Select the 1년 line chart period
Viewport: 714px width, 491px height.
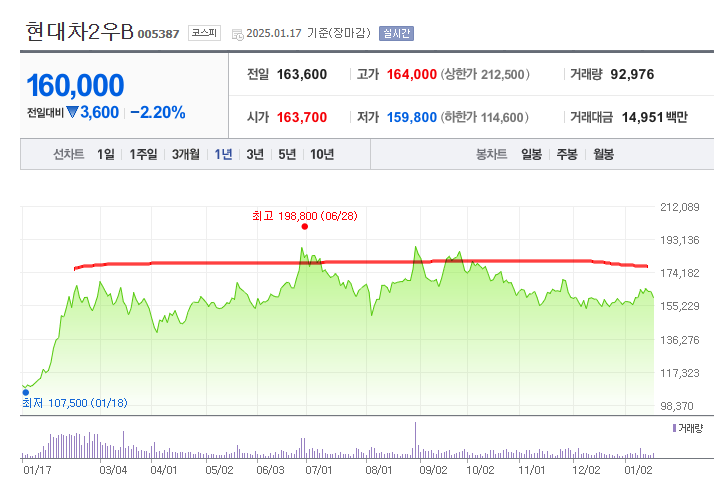pos(223,154)
